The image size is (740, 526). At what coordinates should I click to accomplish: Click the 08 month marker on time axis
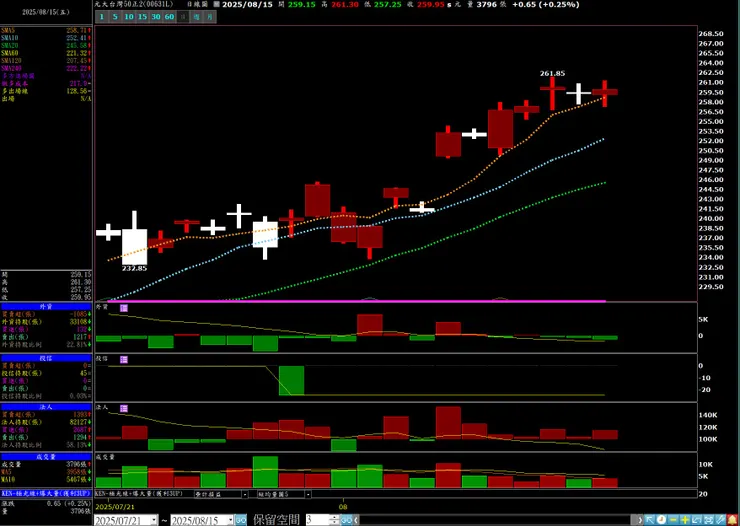coord(344,507)
